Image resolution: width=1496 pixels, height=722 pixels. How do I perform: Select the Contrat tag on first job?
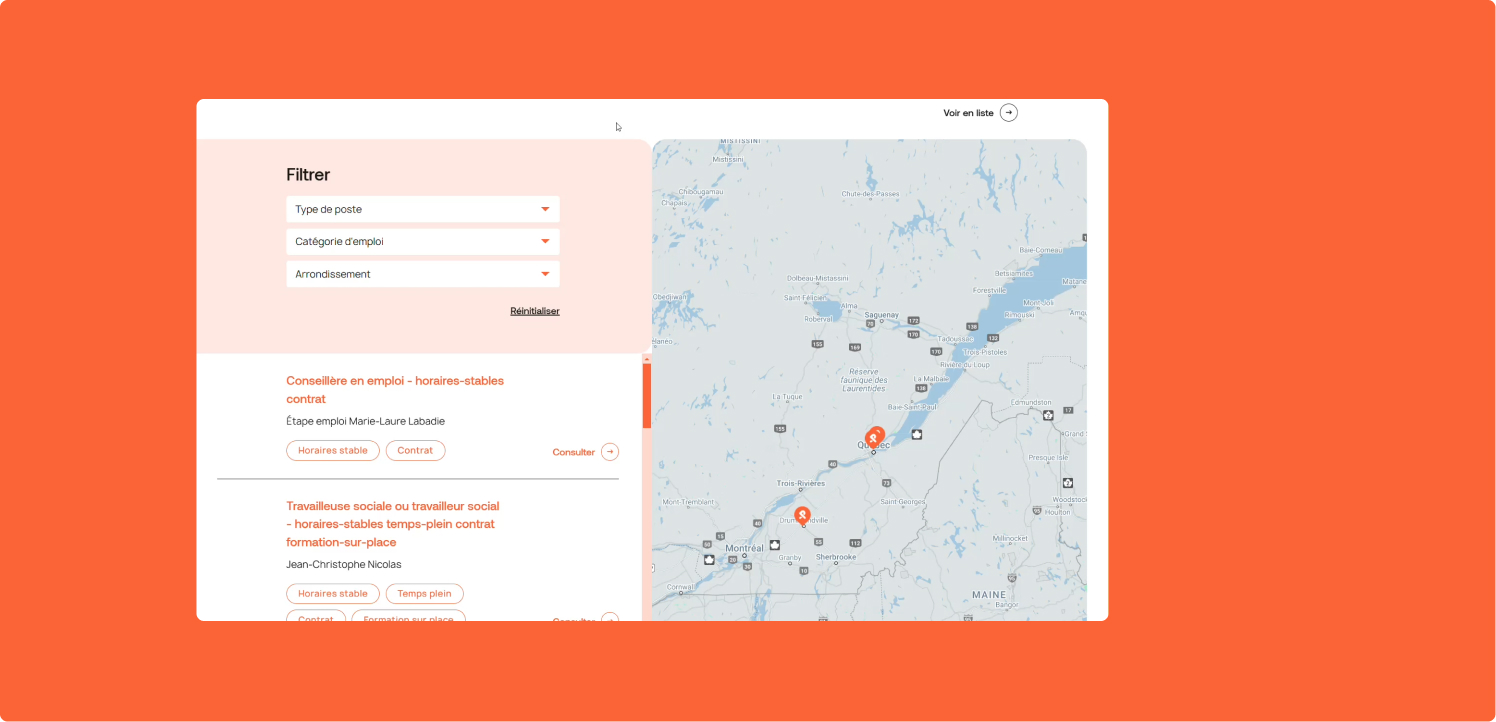415,451
